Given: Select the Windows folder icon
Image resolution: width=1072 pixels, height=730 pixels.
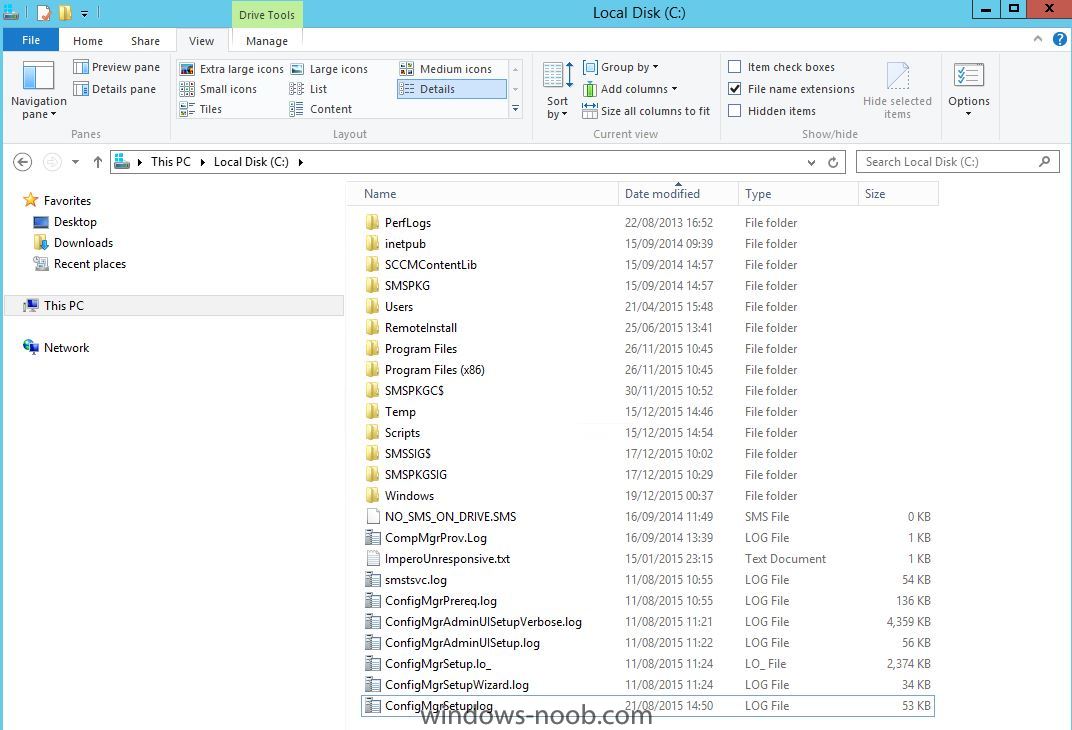Looking at the screenshot, I should point(373,496).
